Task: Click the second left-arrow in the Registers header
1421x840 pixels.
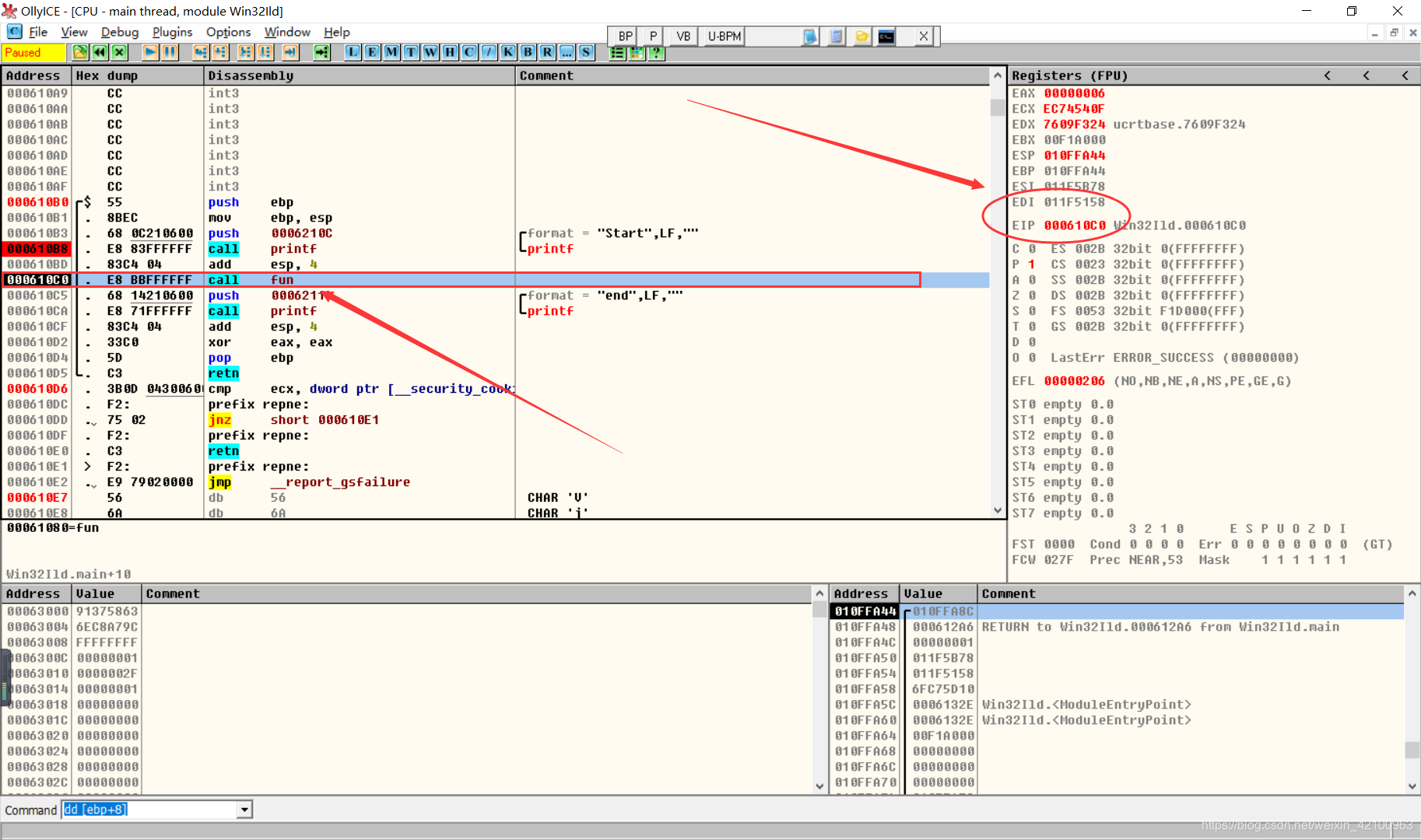Action: pyautogui.click(x=1367, y=75)
